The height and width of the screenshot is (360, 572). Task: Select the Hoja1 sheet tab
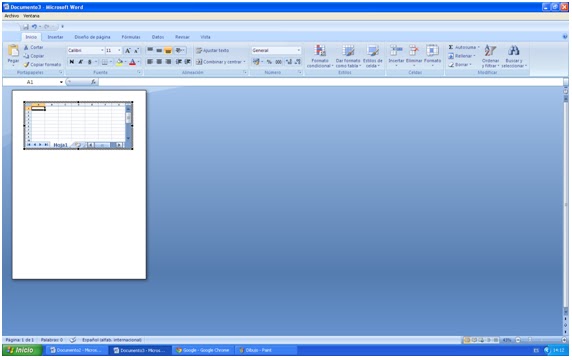[61, 145]
